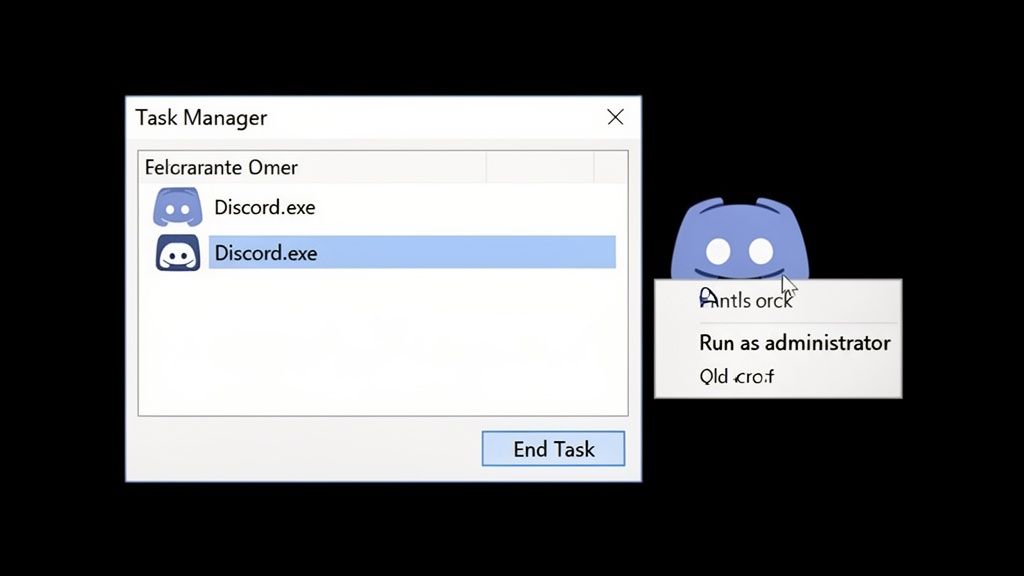Click the empty area of process list

pos(383,343)
